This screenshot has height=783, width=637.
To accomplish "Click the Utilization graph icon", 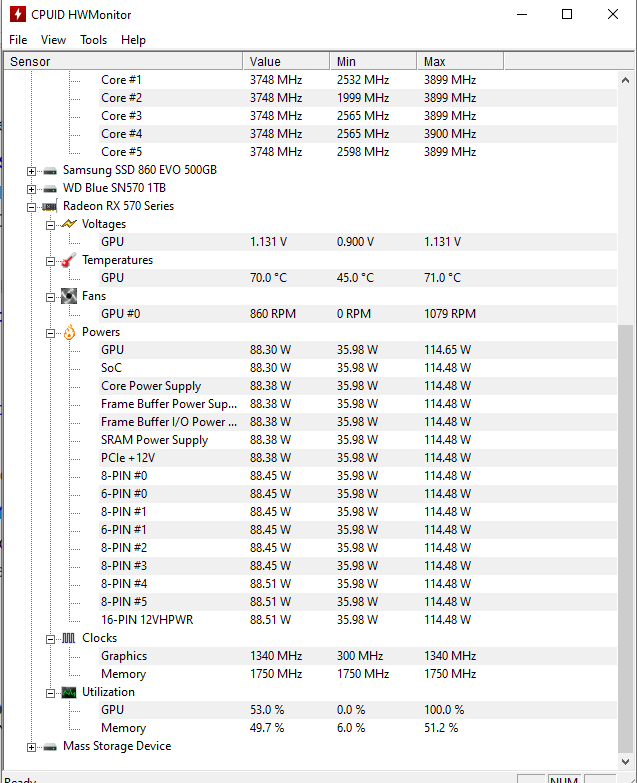I will click(x=69, y=692).
